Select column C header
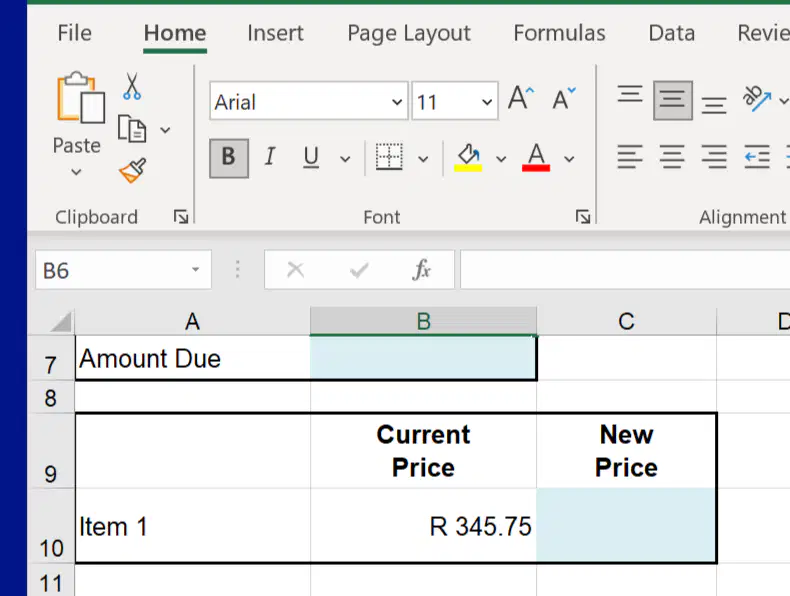The width and height of the screenshot is (790, 596). pos(626,321)
